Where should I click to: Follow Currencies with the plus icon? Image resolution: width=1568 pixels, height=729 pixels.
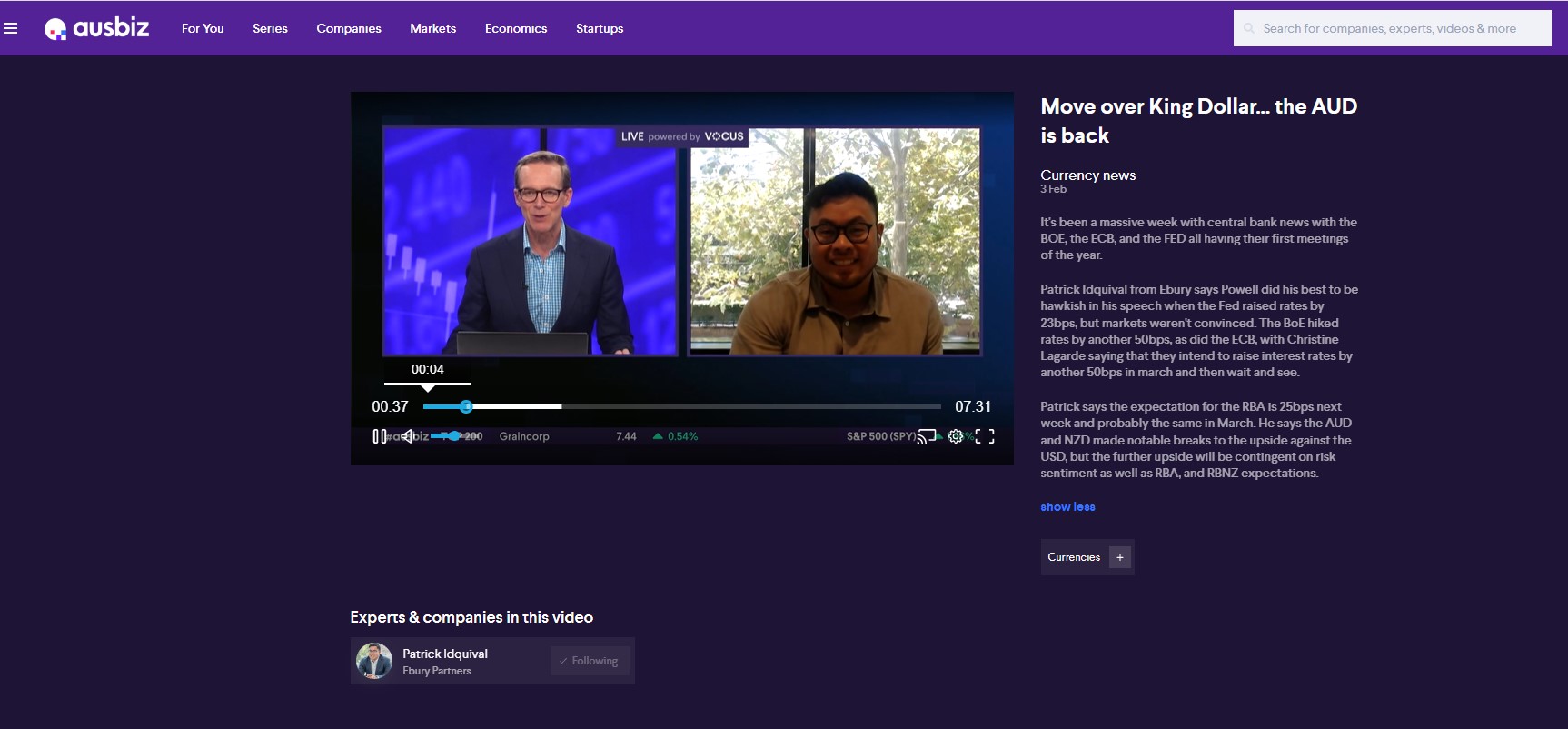(x=1120, y=557)
